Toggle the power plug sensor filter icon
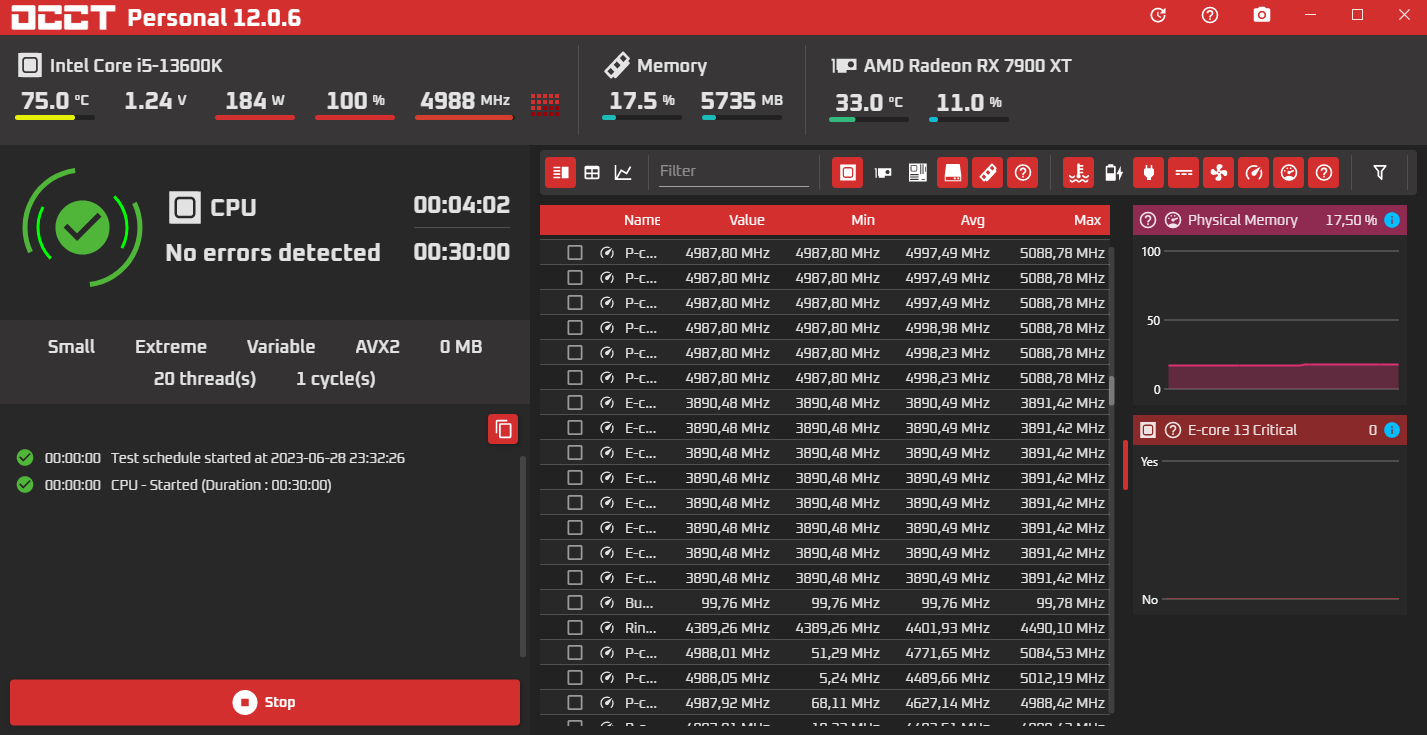The width and height of the screenshot is (1427, 735). coord(1148,172)
